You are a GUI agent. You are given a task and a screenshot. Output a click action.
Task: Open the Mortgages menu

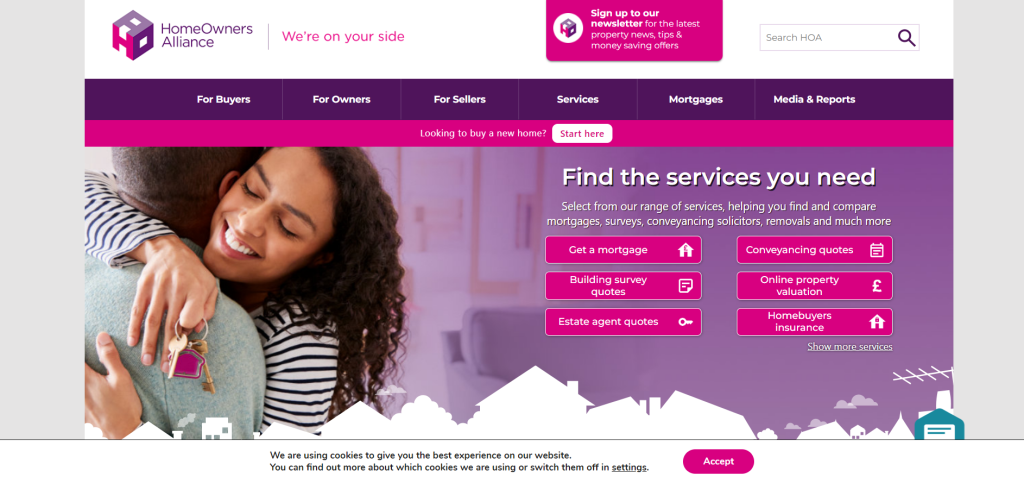pos(696,99)
